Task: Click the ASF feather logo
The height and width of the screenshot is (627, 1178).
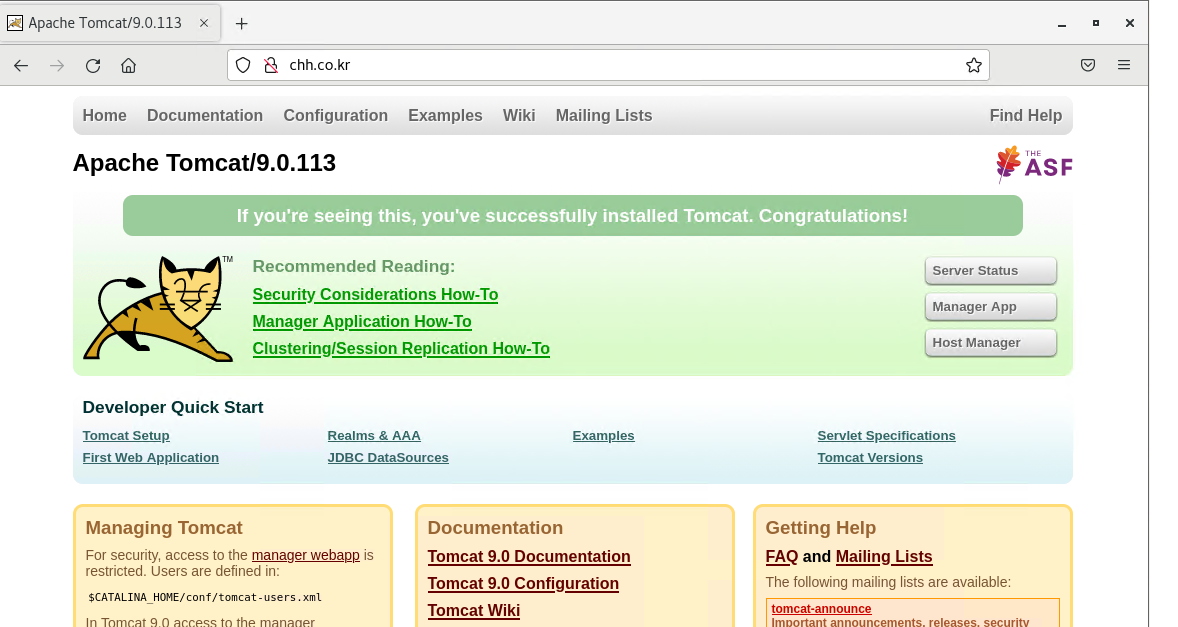Action: pos(1034,164)
